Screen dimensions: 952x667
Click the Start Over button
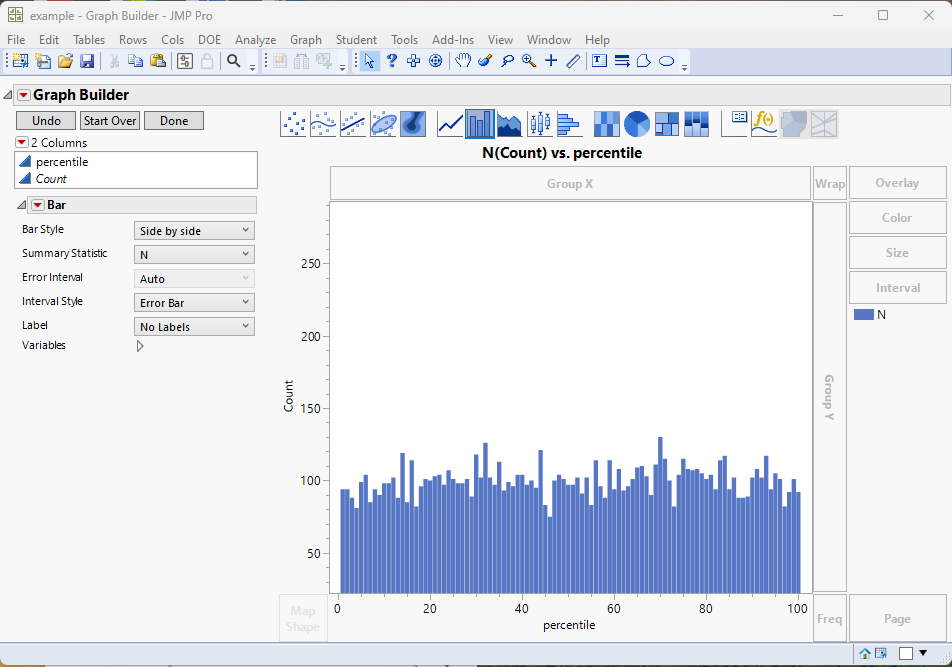[109, 120]
